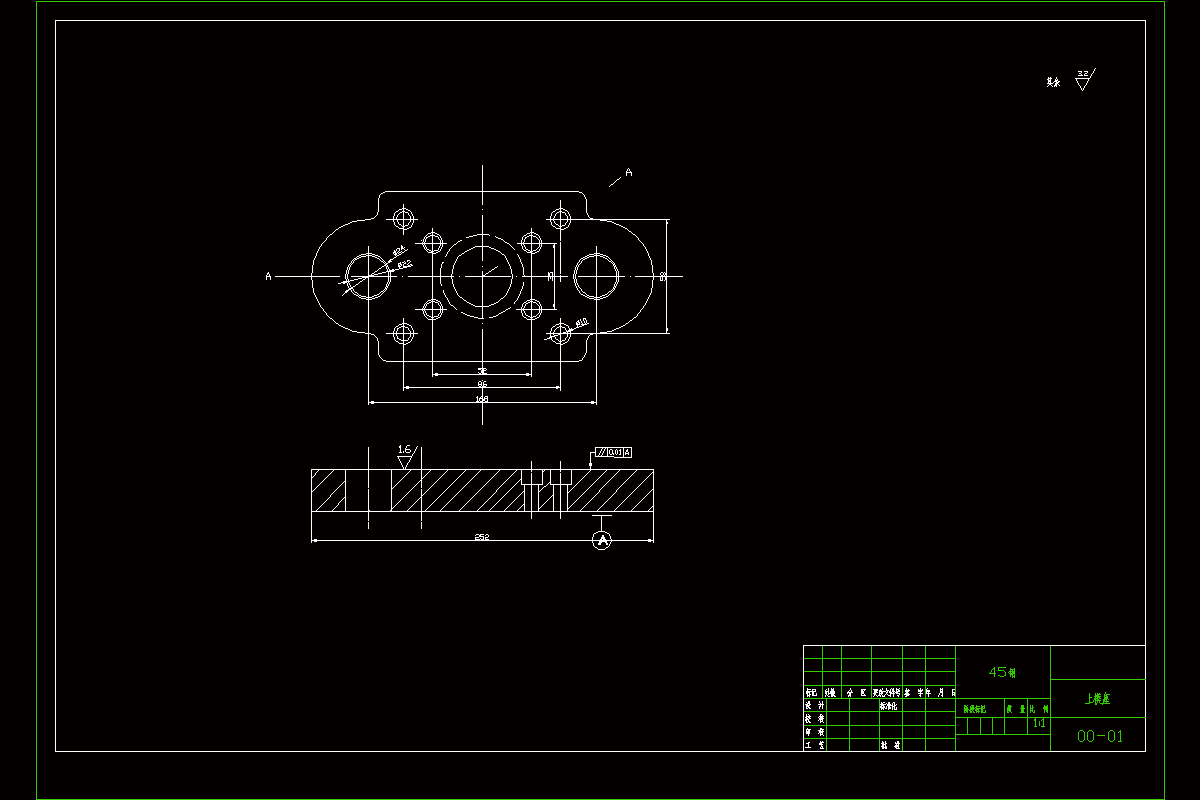1200x800 pixels.
Task: Select section label A at left of centerline
Action: [268, 276]
